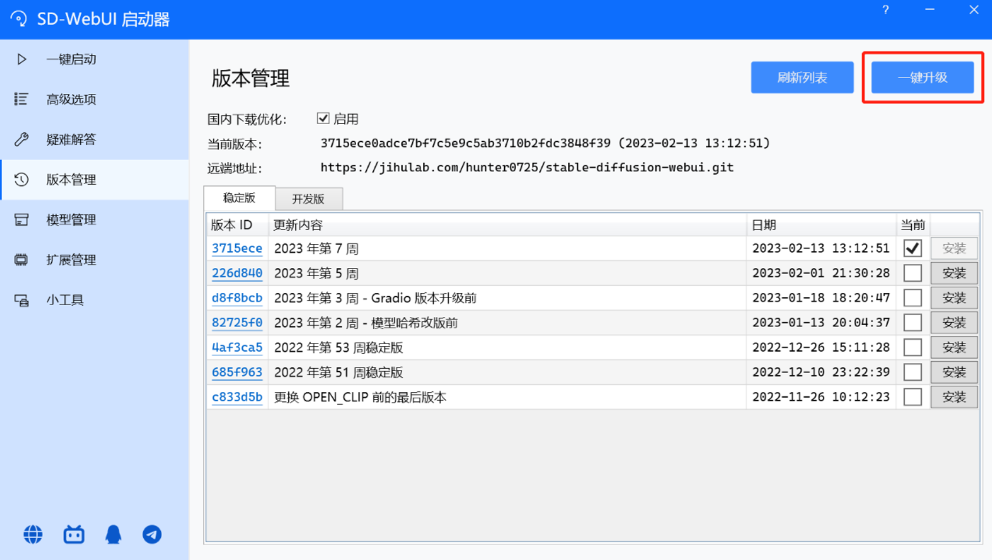
Task: Check the current box for 82725f0
Action: click(912, 323)
